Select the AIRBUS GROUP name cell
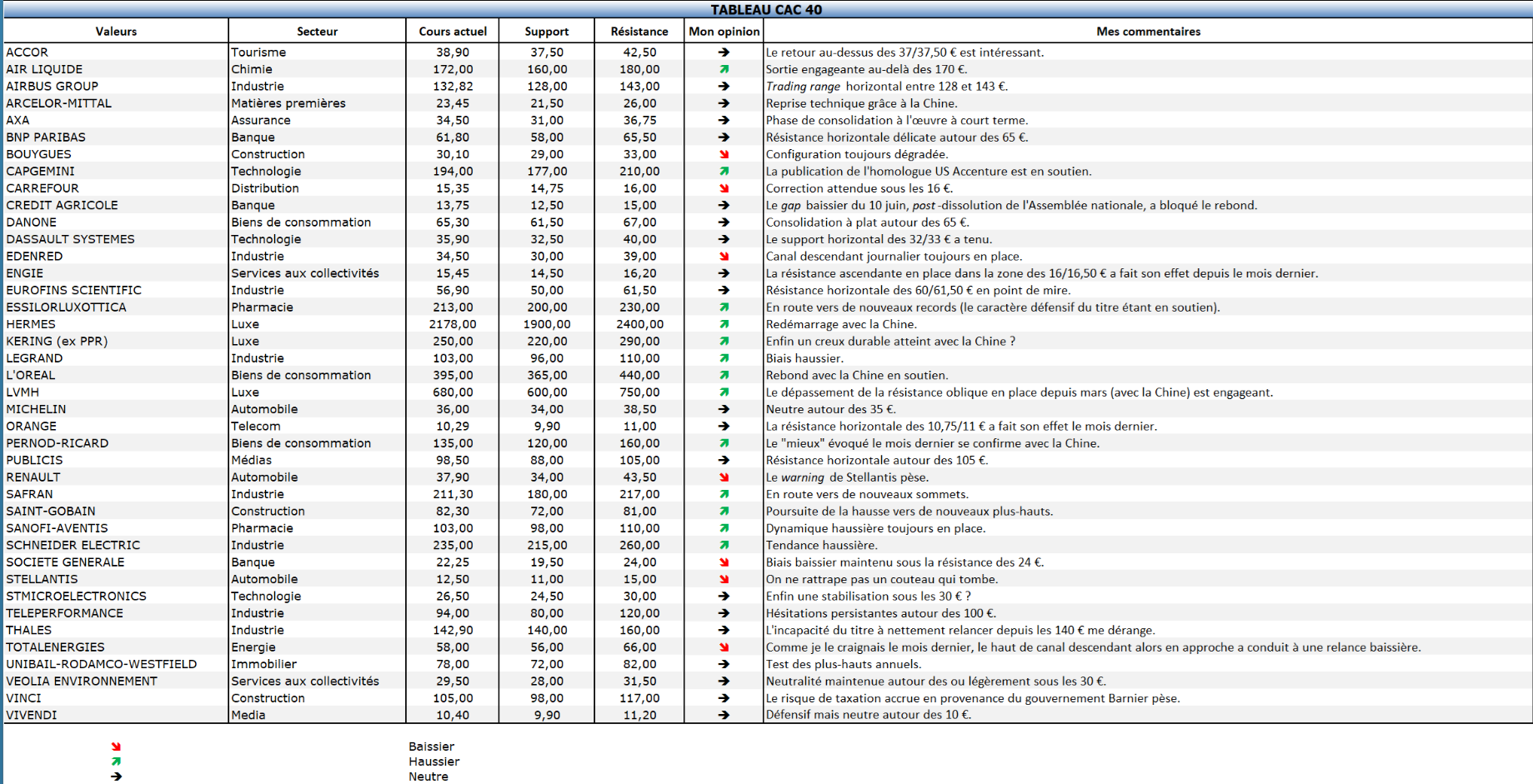The height and width of the screenshot is (784, 1533). (116, 87)
